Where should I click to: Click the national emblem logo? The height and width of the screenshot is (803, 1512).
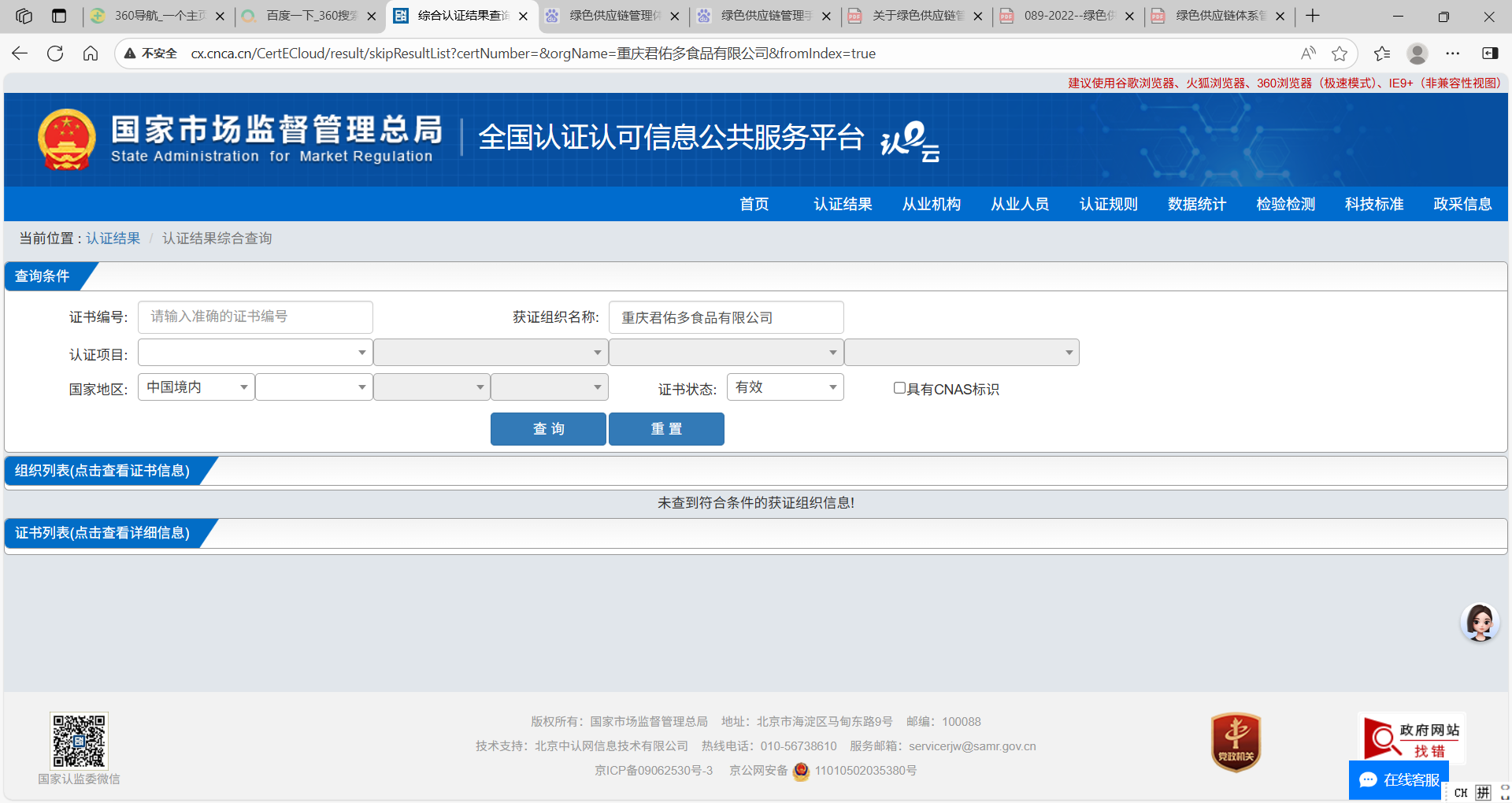(67, 139)
